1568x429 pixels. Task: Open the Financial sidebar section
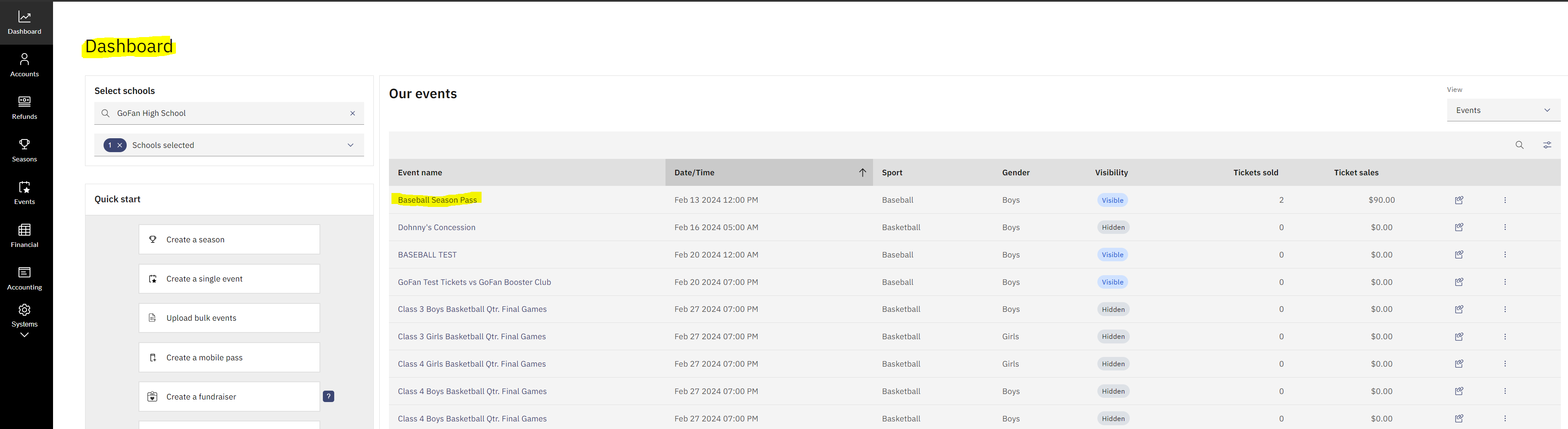[24, 235]
